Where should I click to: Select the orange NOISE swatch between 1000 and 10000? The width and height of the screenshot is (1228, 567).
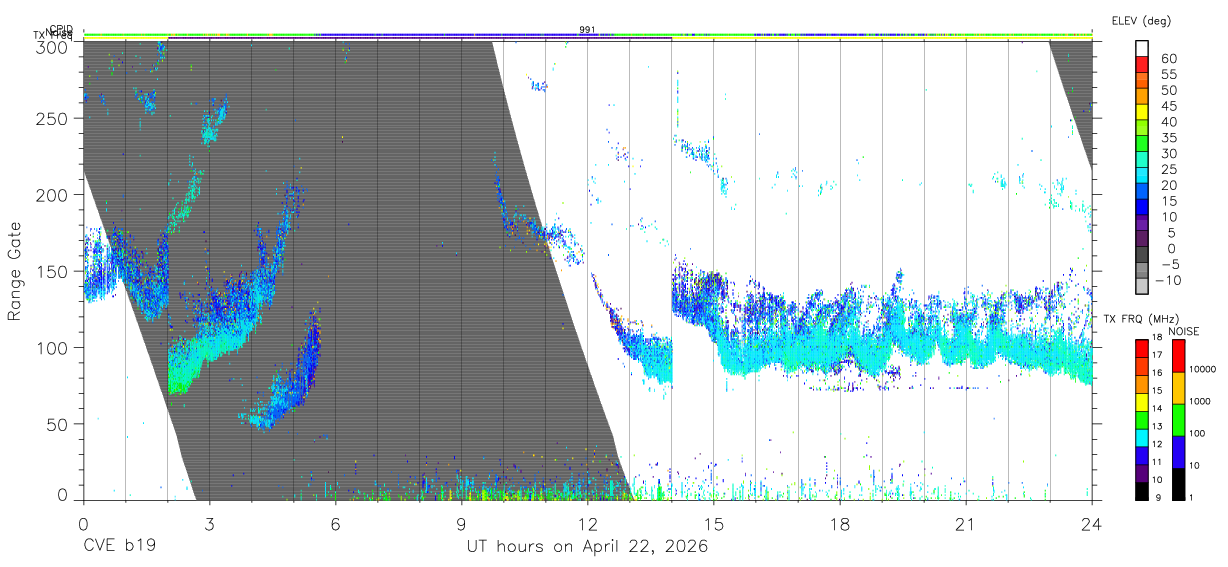point(1179,387)
